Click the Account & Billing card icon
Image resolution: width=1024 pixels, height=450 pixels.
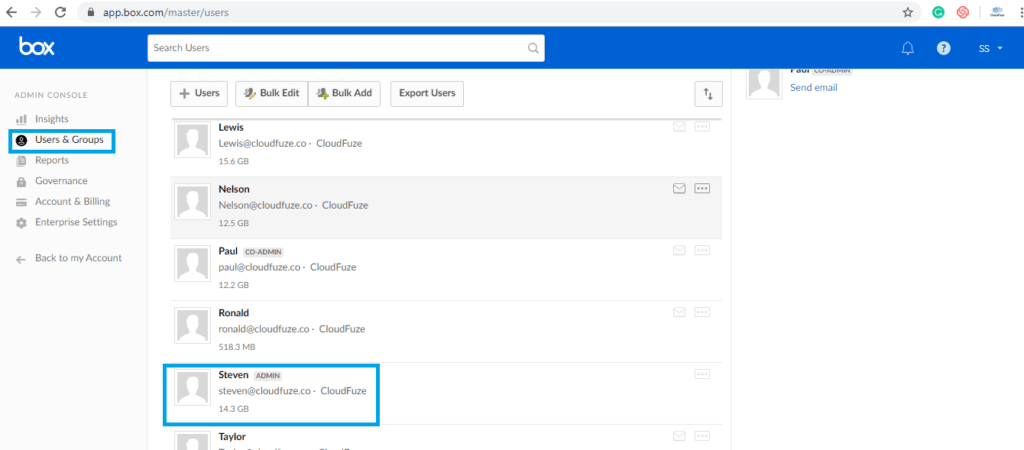click(x=22, y=202)
